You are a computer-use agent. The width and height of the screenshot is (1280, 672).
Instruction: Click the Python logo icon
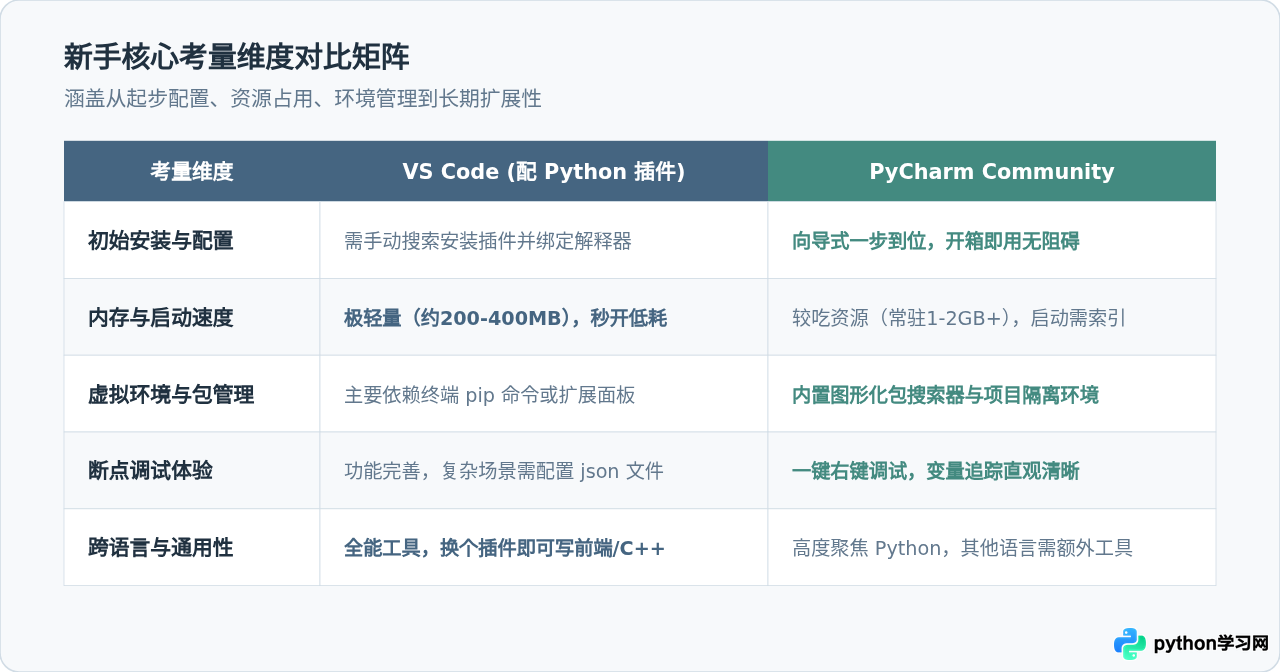[x=1130, y=644]
